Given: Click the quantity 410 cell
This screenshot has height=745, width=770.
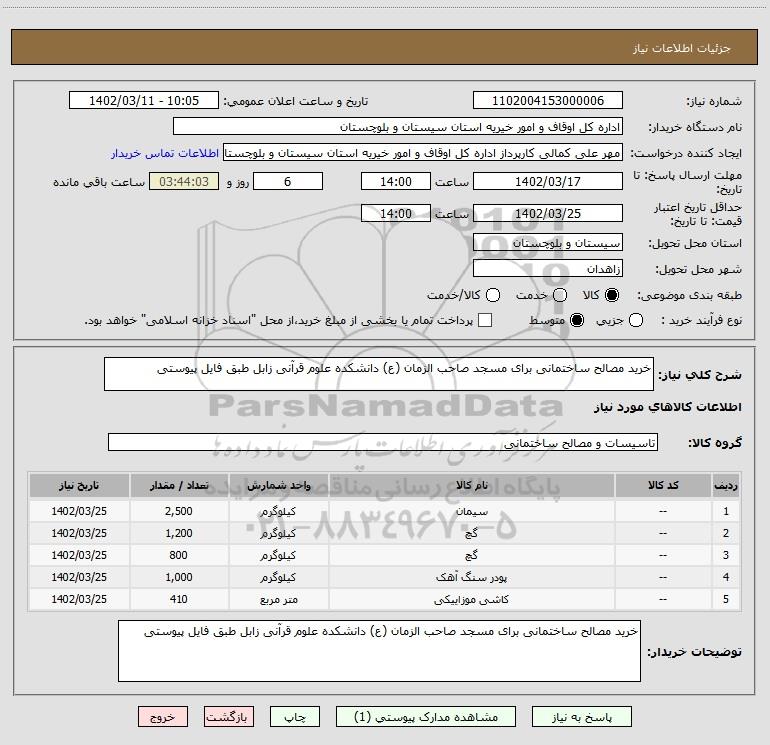Looking at the screenshot, I should pos(179,600).
